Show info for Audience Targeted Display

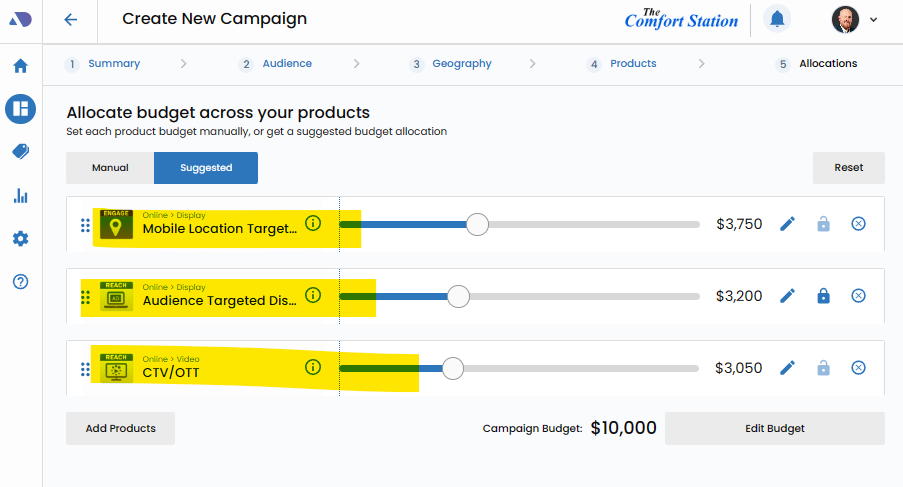click(x=313, y=295)
